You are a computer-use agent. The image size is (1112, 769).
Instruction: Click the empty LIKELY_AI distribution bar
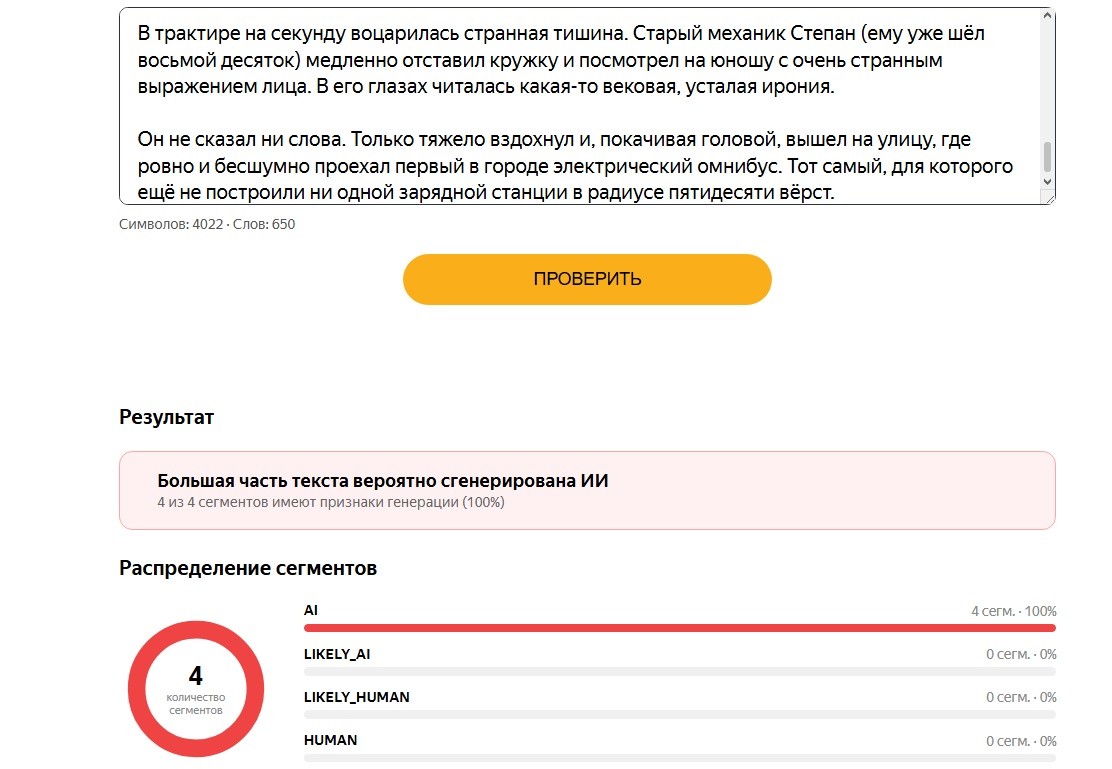point(679,671)
